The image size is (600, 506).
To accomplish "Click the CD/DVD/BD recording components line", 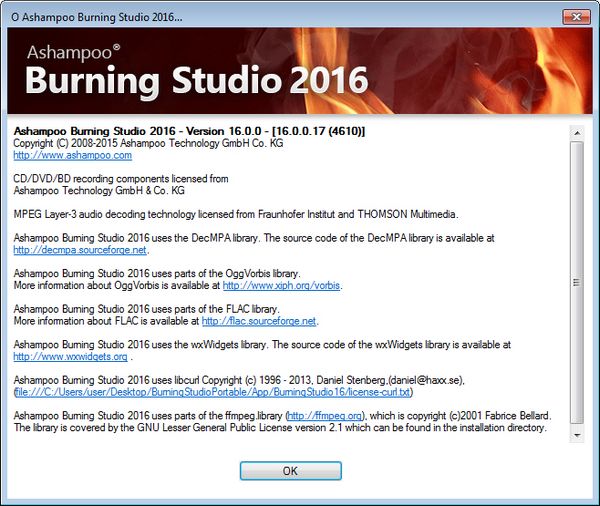I will coord(121,179).
